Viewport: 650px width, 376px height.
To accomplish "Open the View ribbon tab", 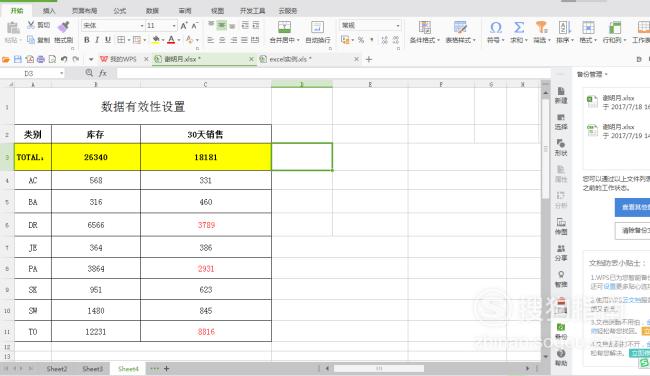I will click(218, 11).
